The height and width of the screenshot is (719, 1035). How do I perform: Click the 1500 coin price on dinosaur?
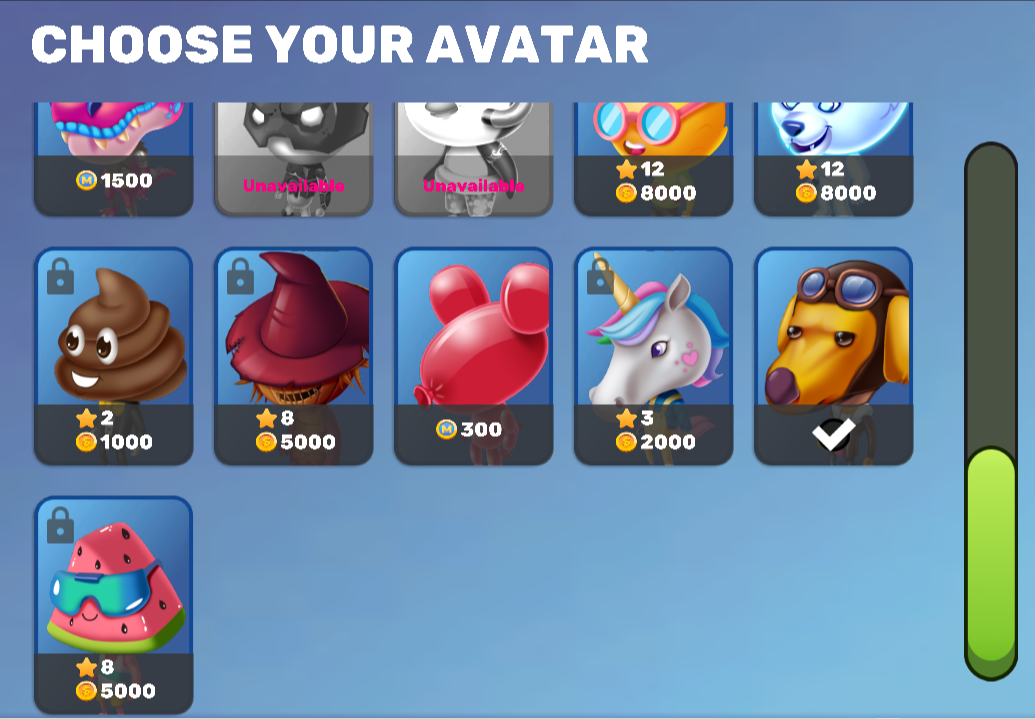point(114,180)
